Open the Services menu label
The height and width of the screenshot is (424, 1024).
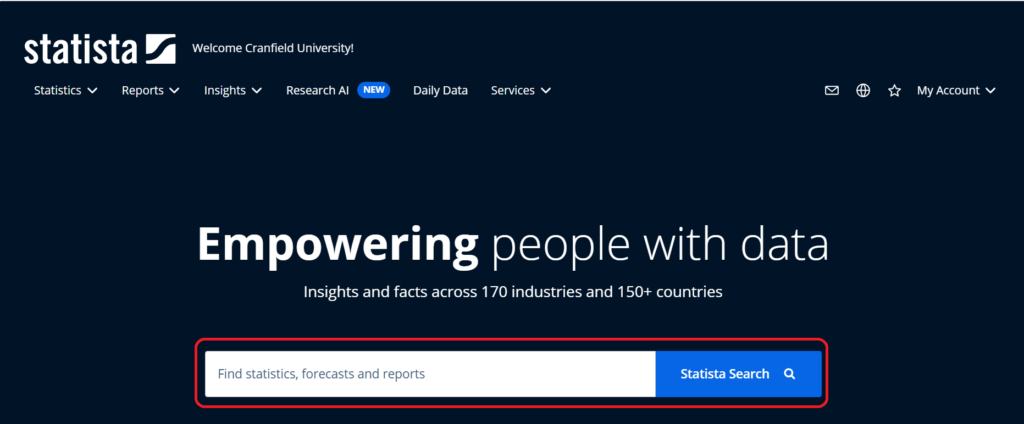(x=512, y=91)
